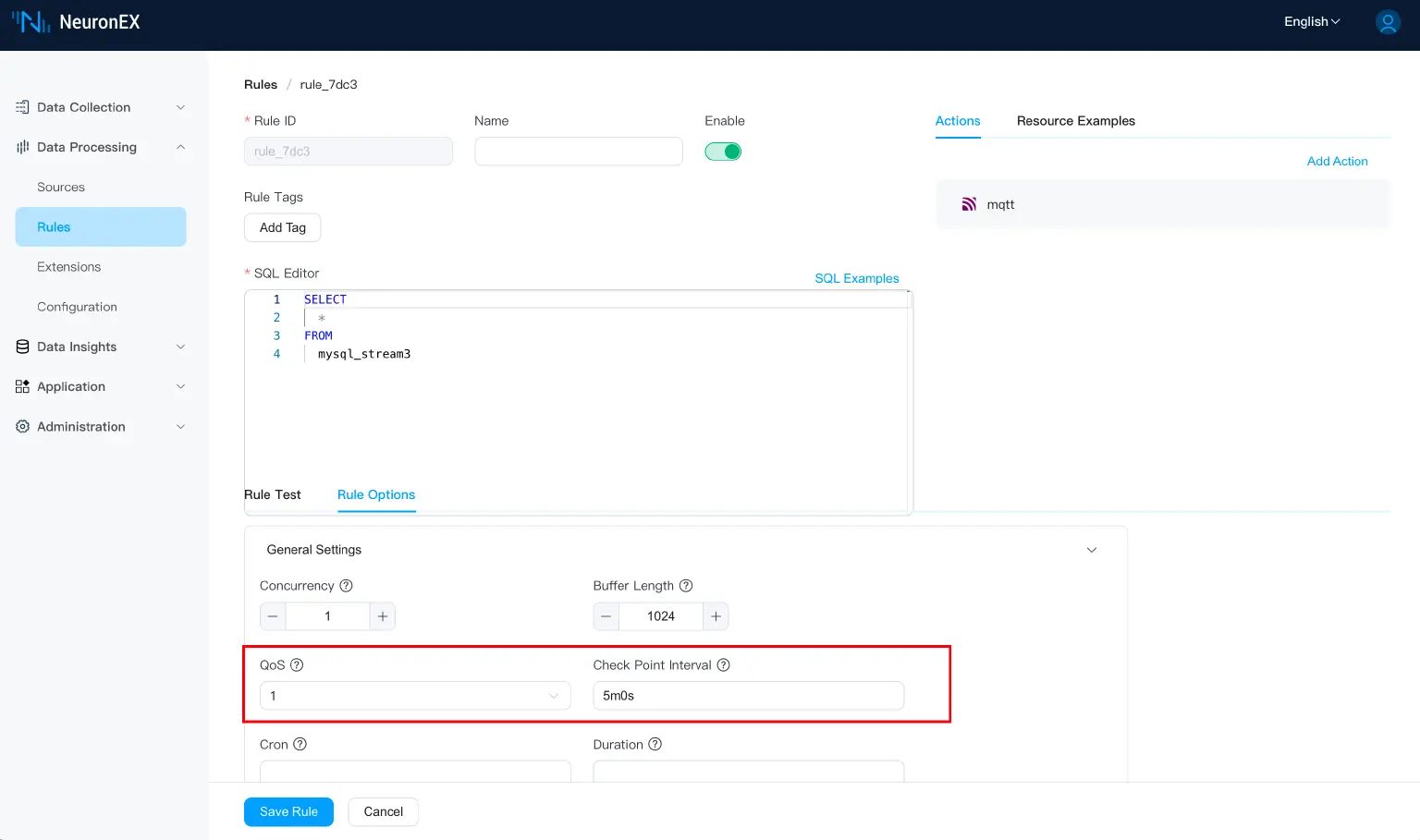Switch to the Rule Test tab

click(x=273, y=495)
